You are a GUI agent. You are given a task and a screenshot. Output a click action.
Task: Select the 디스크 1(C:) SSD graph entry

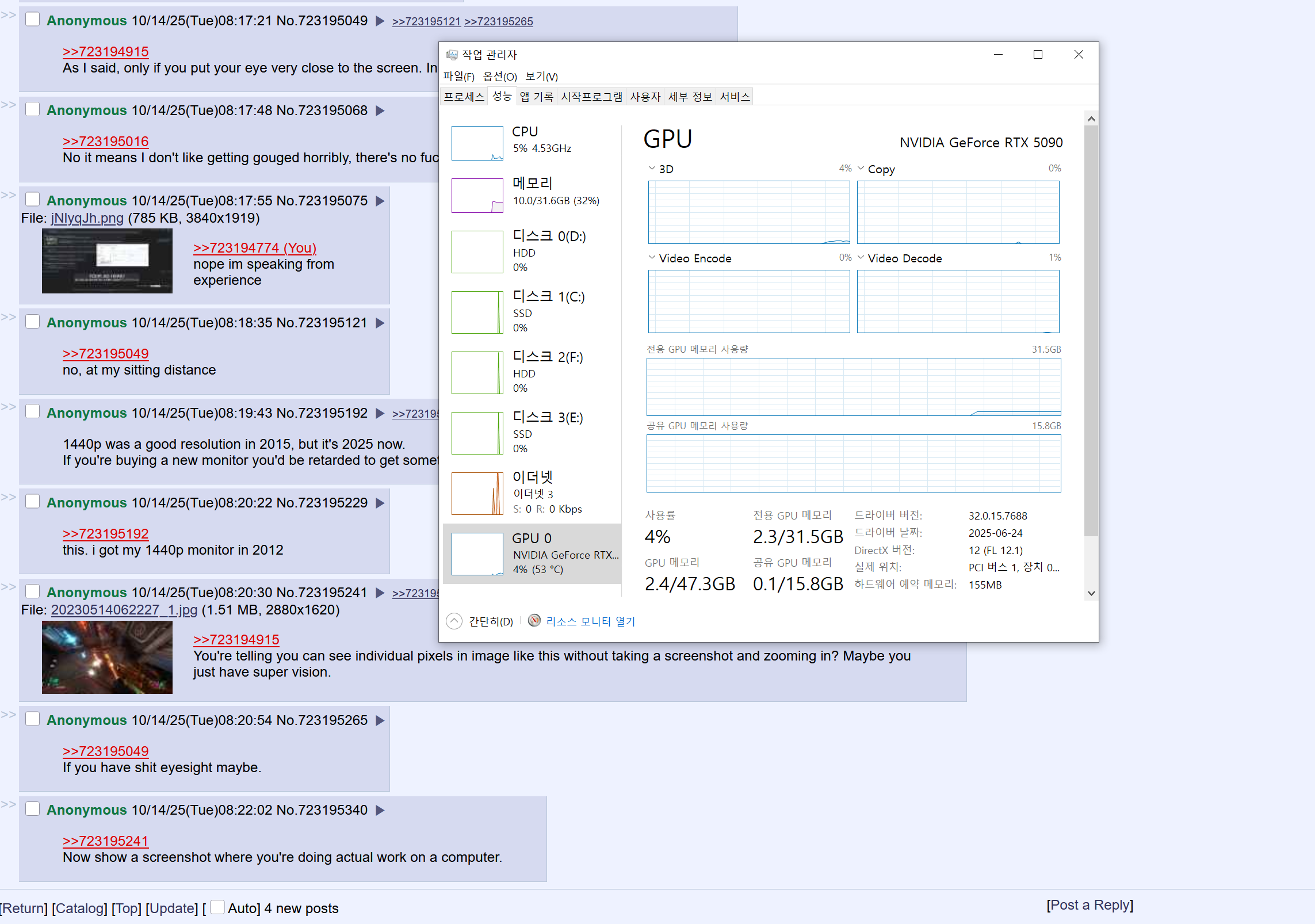coord(477,312)
